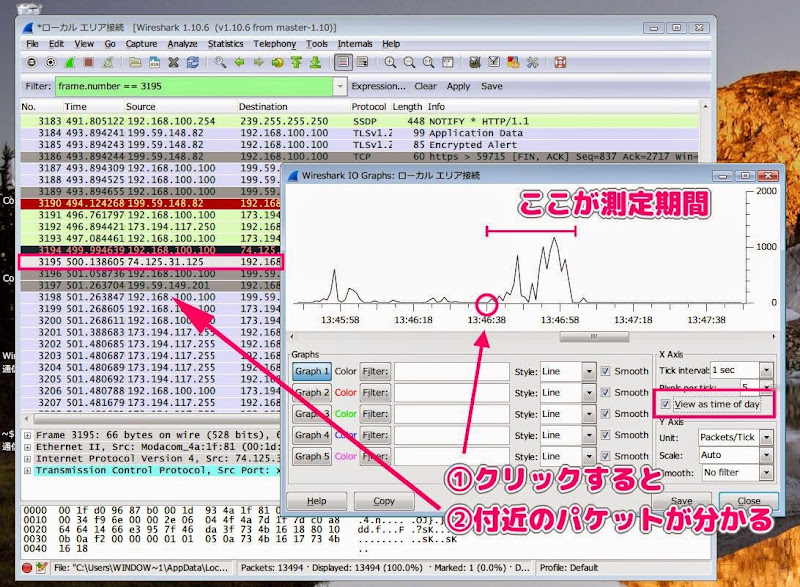Expand Internet Protocol Version 4 row
Screen dimensions: 800x587
pos(28,459)
